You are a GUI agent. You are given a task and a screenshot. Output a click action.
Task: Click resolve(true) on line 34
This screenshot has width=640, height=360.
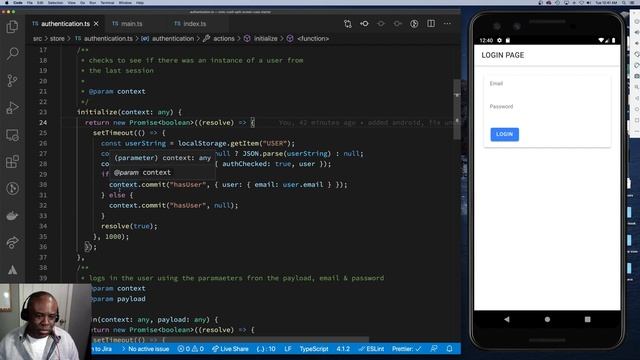(129, 226)
